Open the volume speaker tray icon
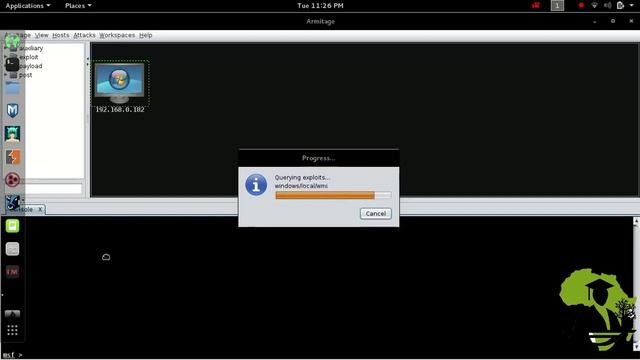Screen dimensions: 640x360 (607, 5)
